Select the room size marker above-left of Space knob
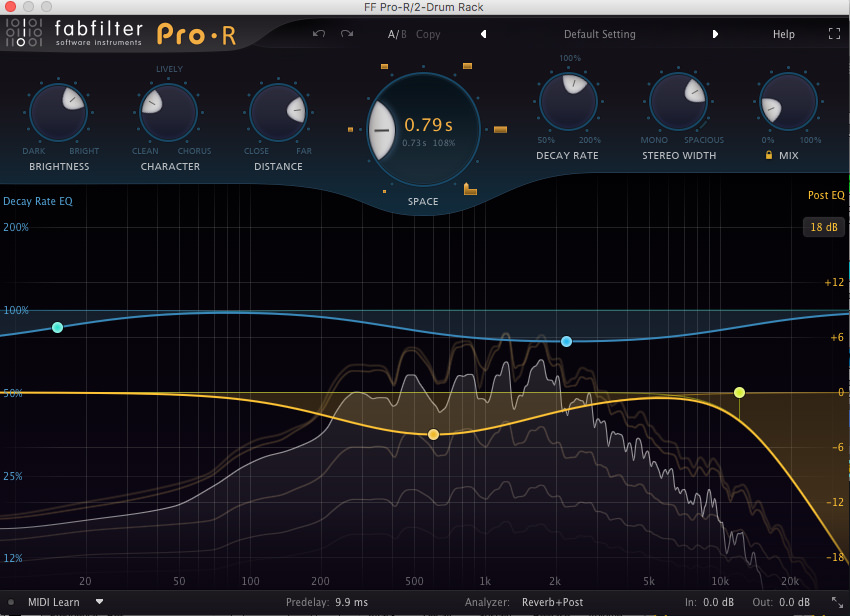850x616 pixels. coord(384,67)
